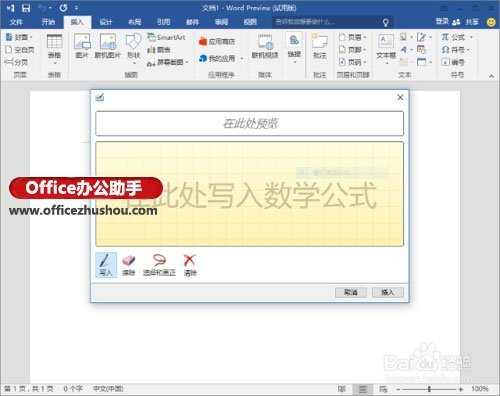
Task: Switch to the 布局 Layout tab
Action: click(135, 22)
